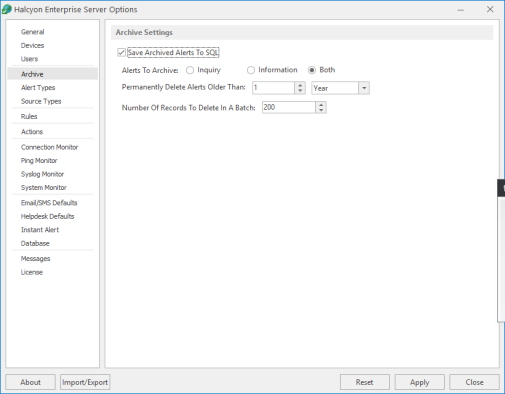Click the About button
The image size is (505, 394).
(30, 382)
